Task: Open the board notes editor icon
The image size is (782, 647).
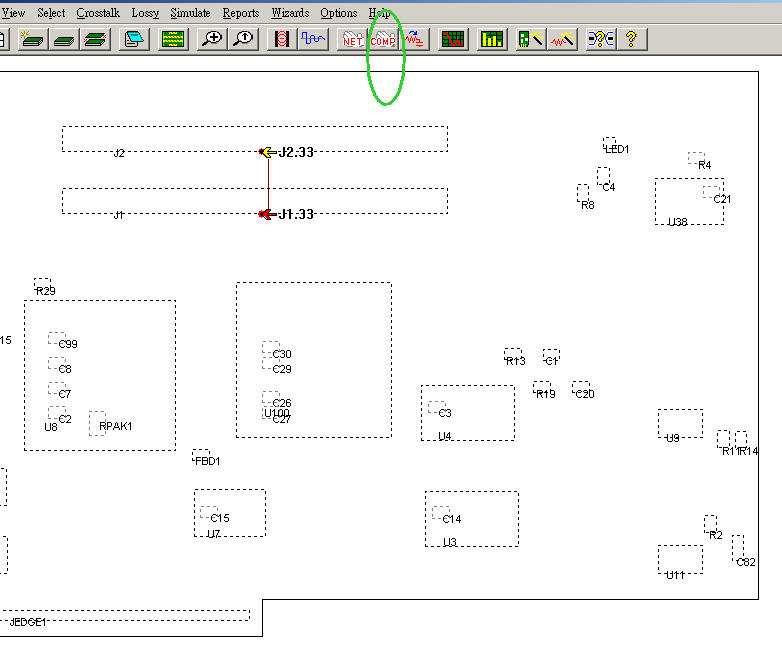Action: (134, 39)
